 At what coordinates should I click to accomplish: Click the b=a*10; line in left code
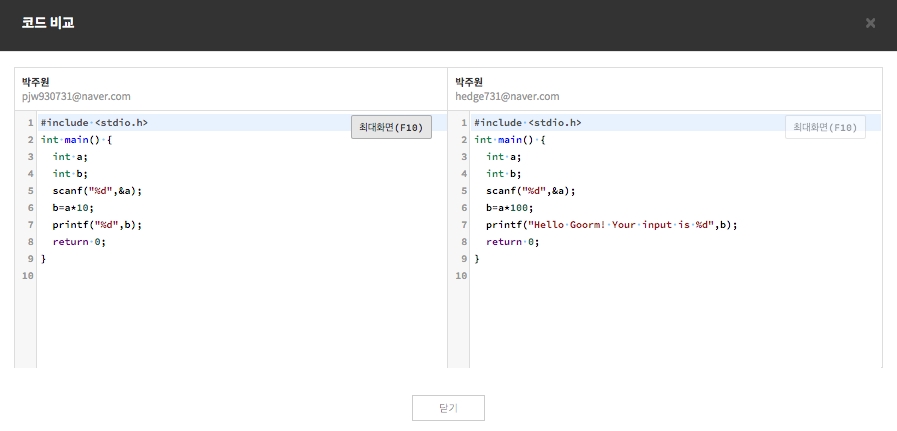73,208
